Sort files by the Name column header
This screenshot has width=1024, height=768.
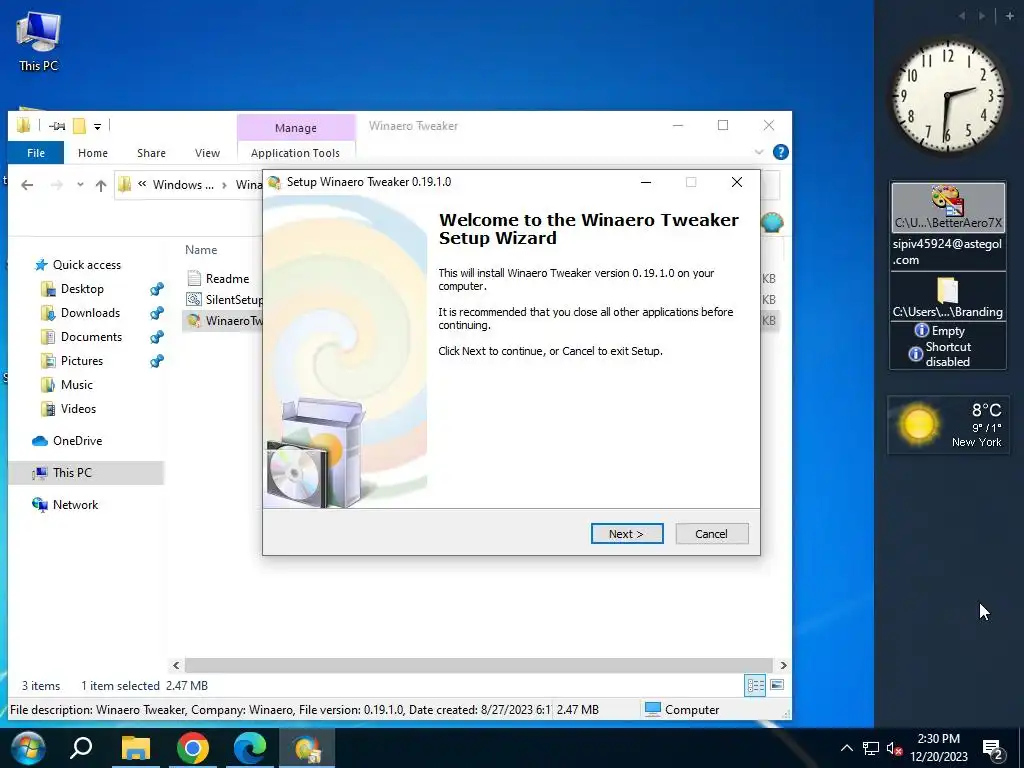[x=201, y=249]
